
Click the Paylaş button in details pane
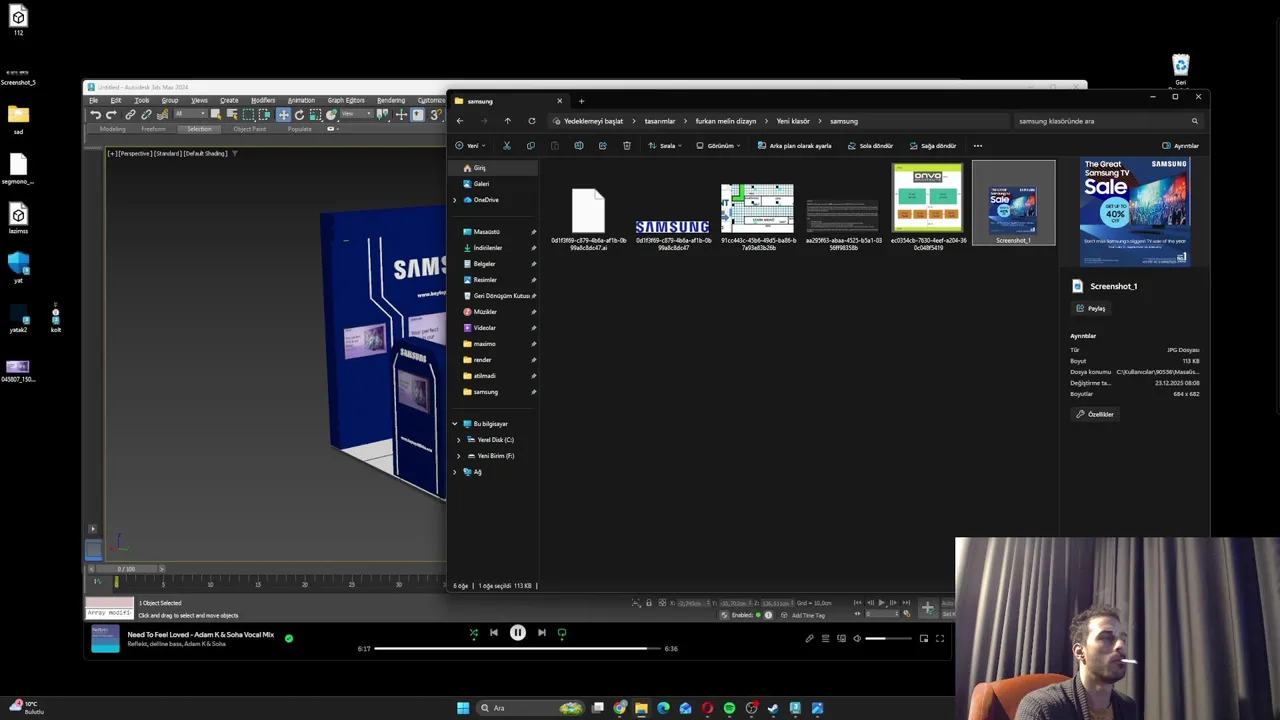click(x=1091, y=308)
